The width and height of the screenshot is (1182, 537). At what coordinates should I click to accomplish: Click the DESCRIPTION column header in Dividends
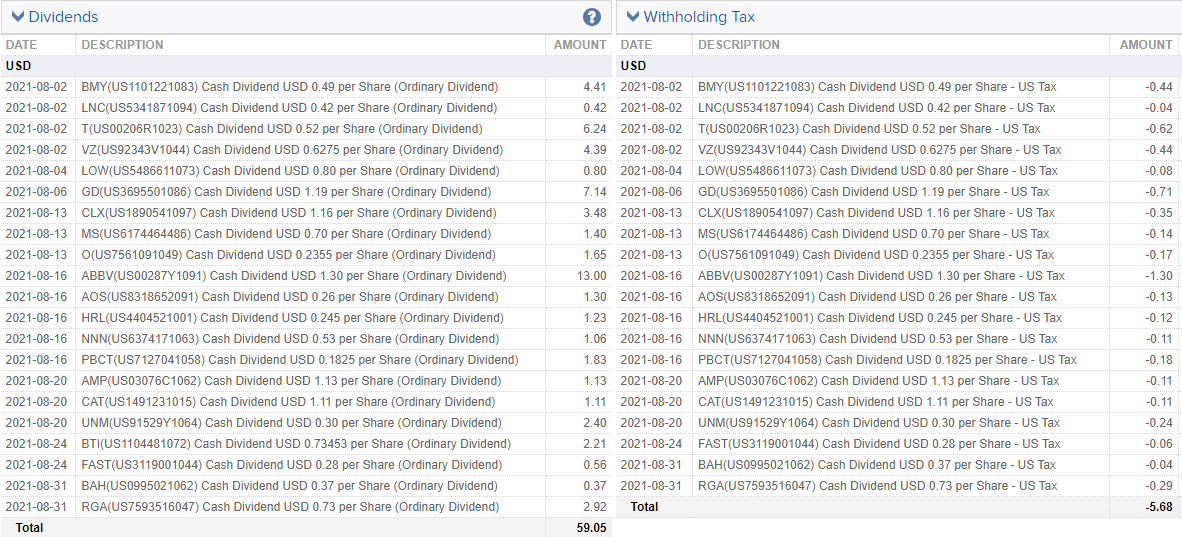click(x=122, y=44)
